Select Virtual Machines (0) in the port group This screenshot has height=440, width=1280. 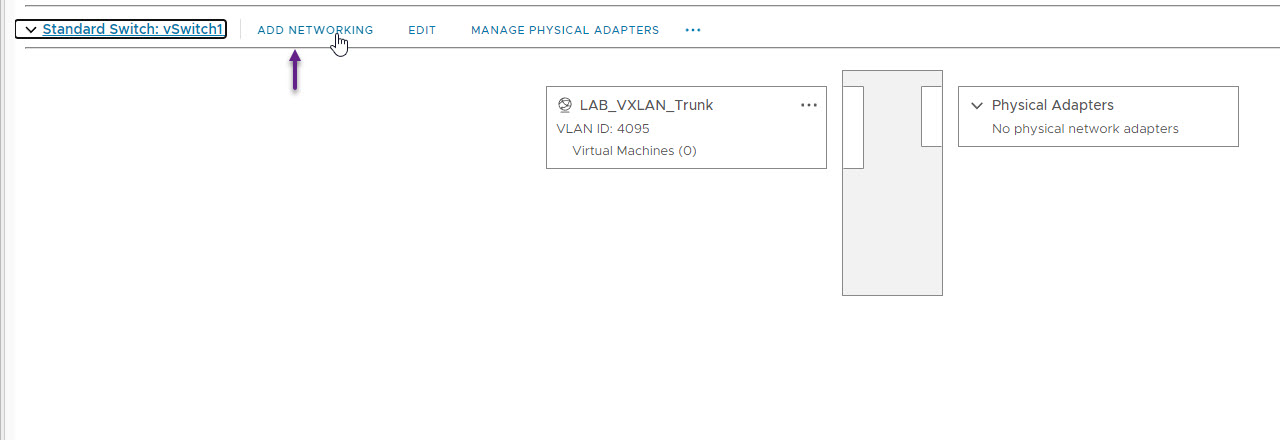(634, 151)
